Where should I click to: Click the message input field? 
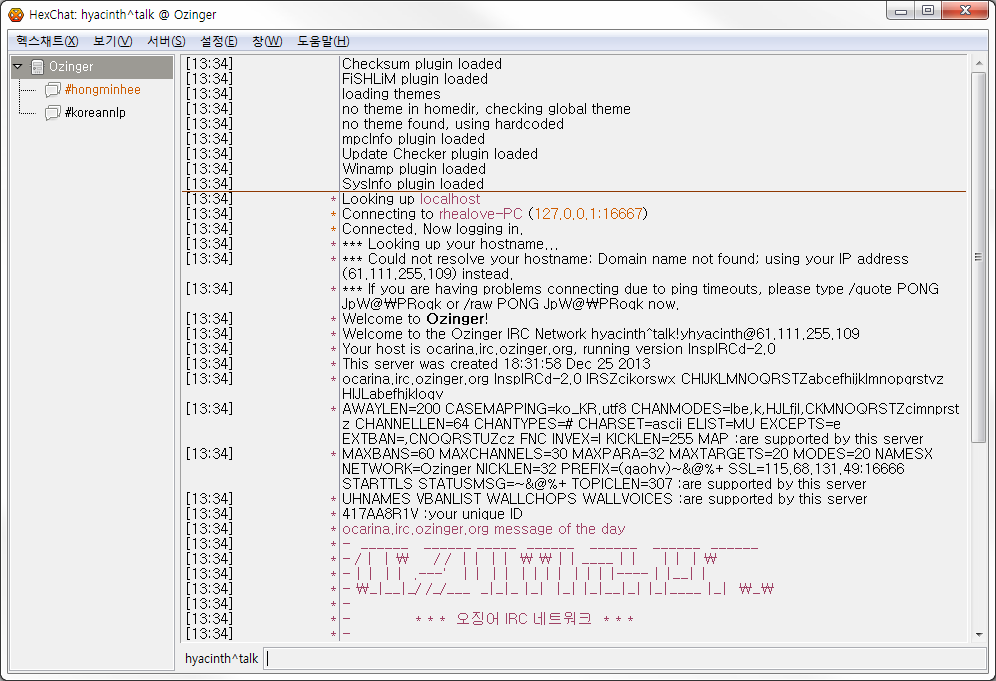[624, 658]
